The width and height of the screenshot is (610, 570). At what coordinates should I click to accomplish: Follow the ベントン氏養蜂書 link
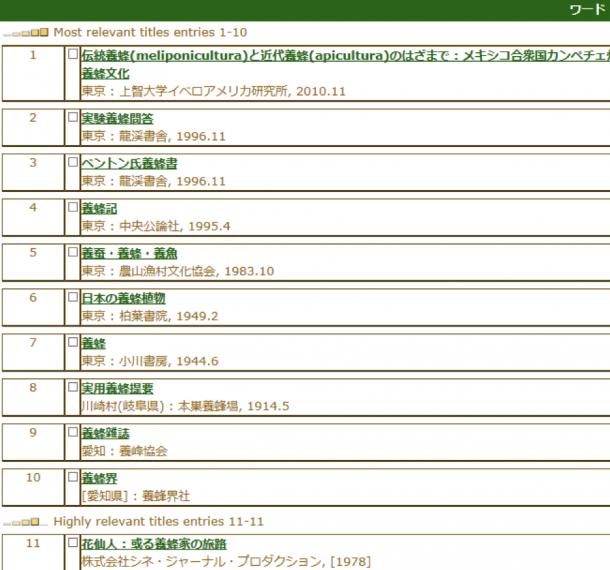tap(129, 163)
